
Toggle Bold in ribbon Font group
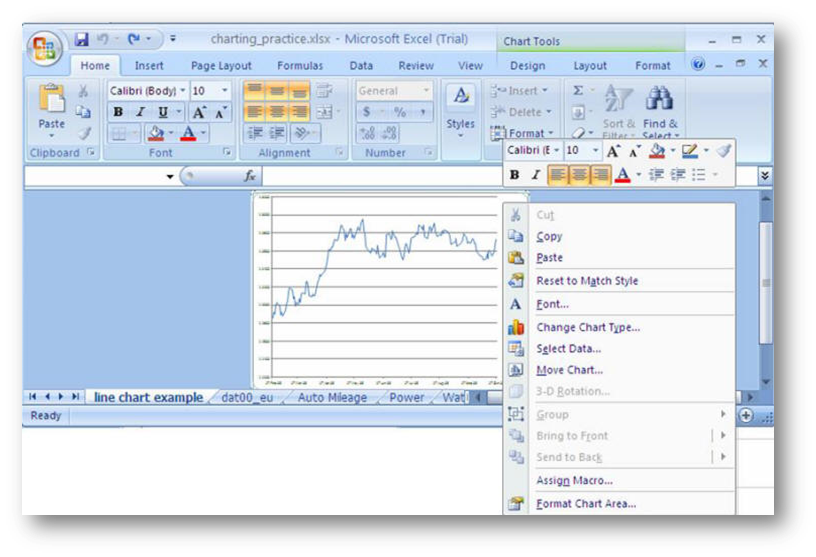pos(118,112)
